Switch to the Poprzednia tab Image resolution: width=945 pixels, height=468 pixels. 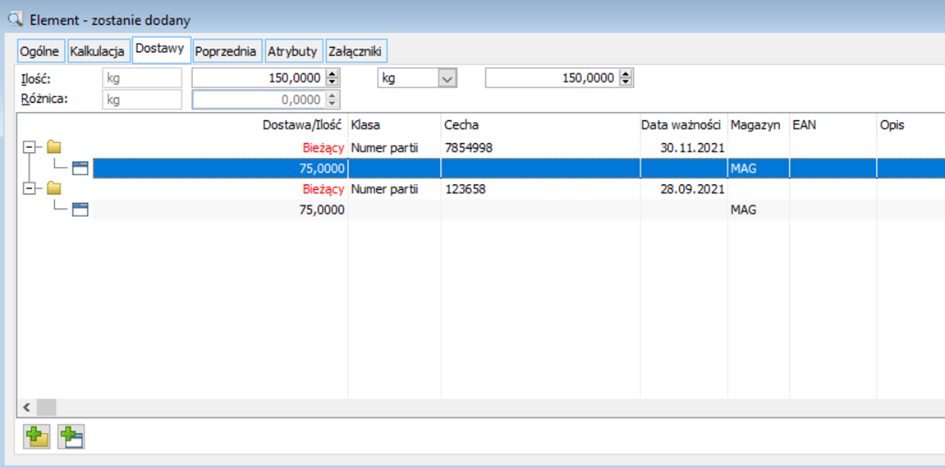point(226,51)
